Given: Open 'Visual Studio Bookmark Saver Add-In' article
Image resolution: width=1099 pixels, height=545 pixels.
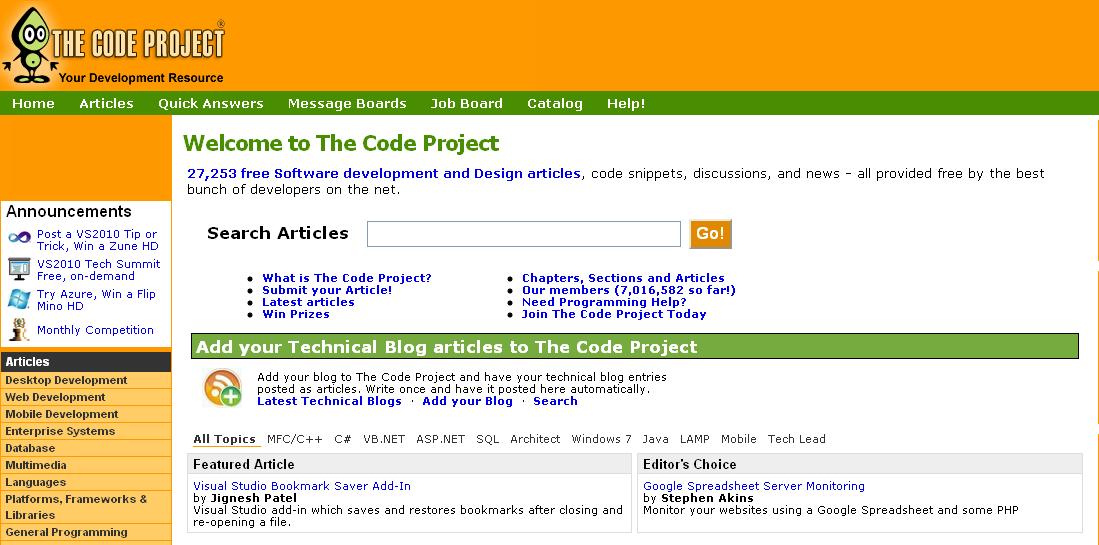Looking at the screenshot, I should pyautogui.click(x=302, y=486).
